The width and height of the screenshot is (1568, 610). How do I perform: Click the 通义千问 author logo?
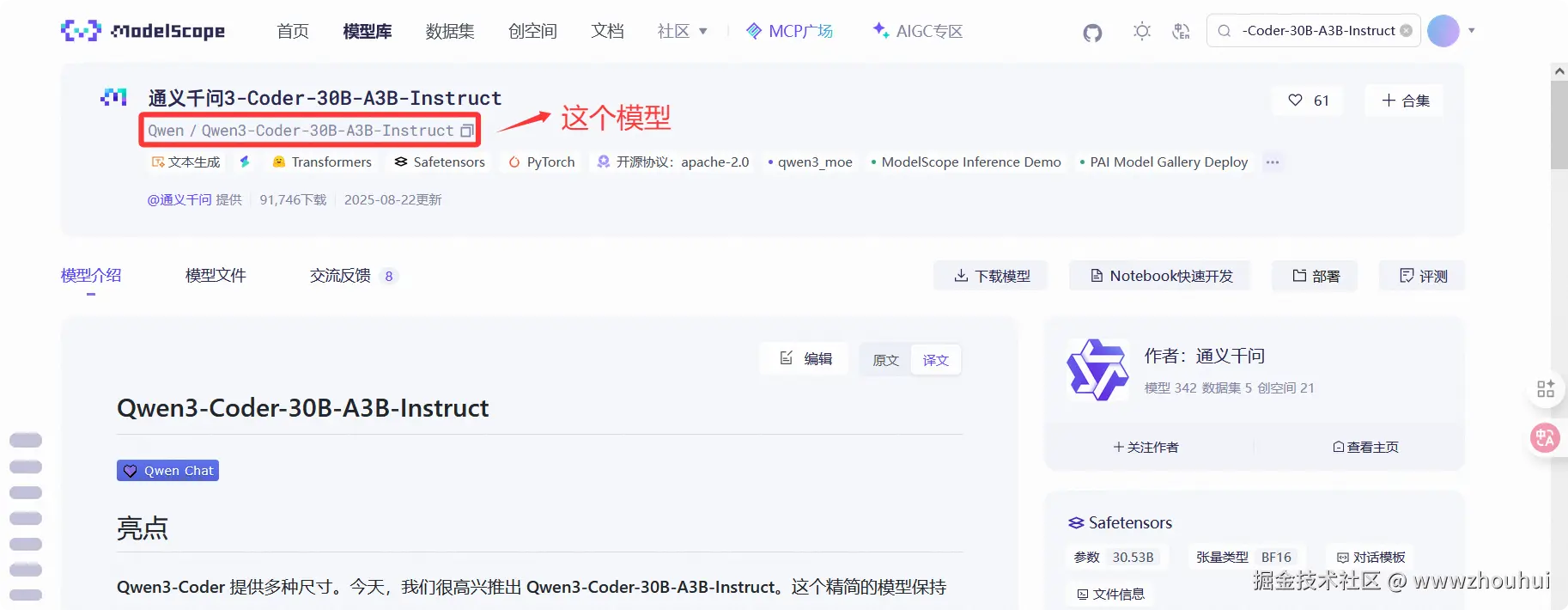pyautogui.click(x=1097, y=369)
